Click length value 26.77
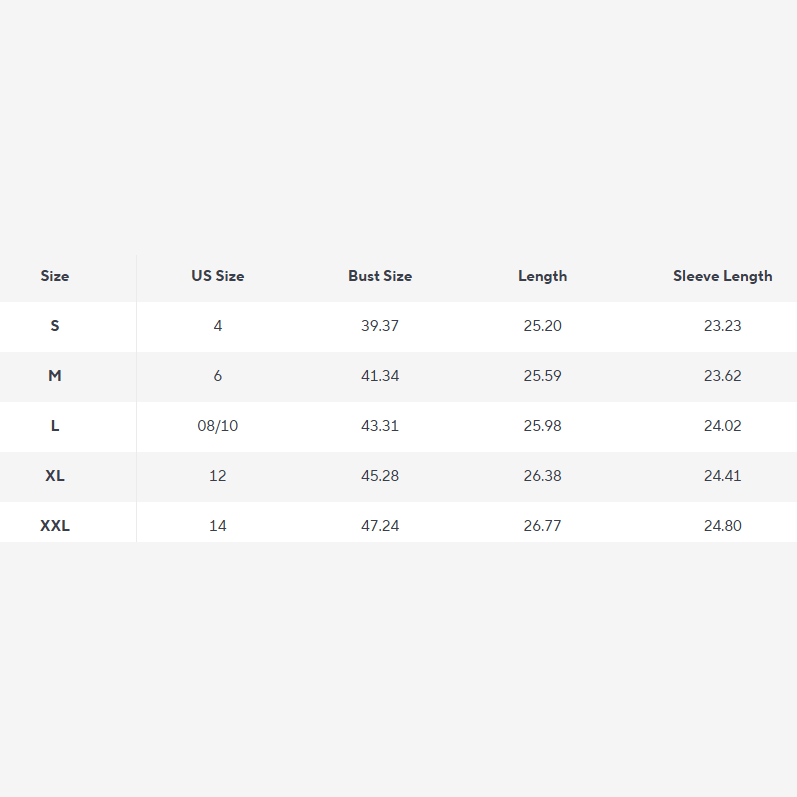Screen dimensions: 797x797 pos(542,526)
